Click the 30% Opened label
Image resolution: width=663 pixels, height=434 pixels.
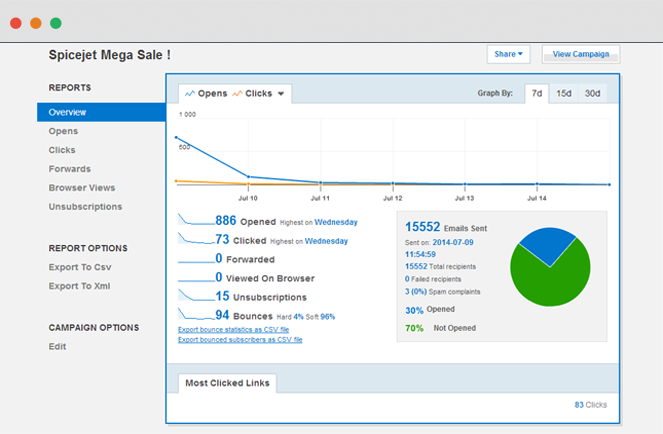[430, 310]
